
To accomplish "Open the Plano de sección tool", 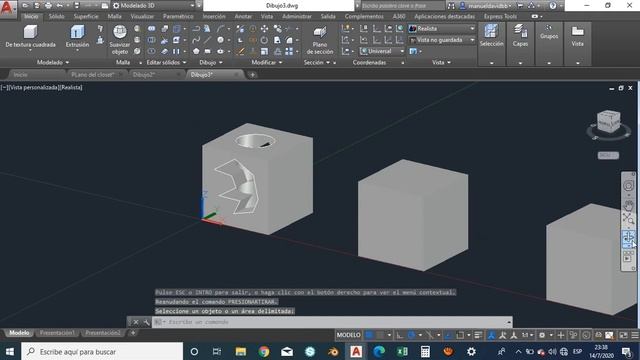I will click(320, 40).
